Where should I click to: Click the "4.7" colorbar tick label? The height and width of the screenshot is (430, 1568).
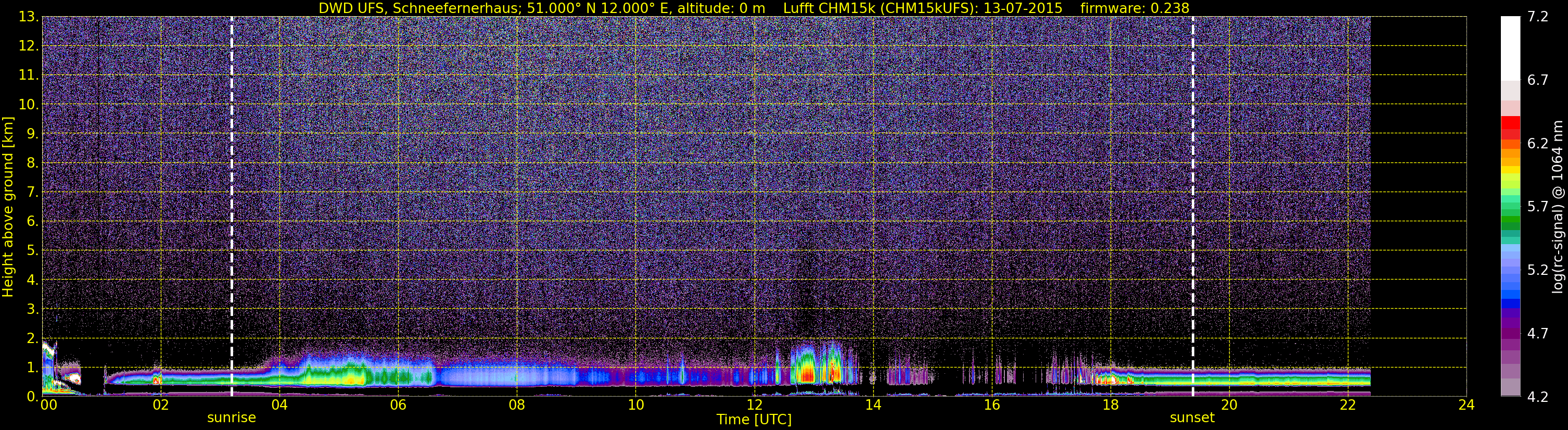pyautogui.click(x=1538, y=334)
